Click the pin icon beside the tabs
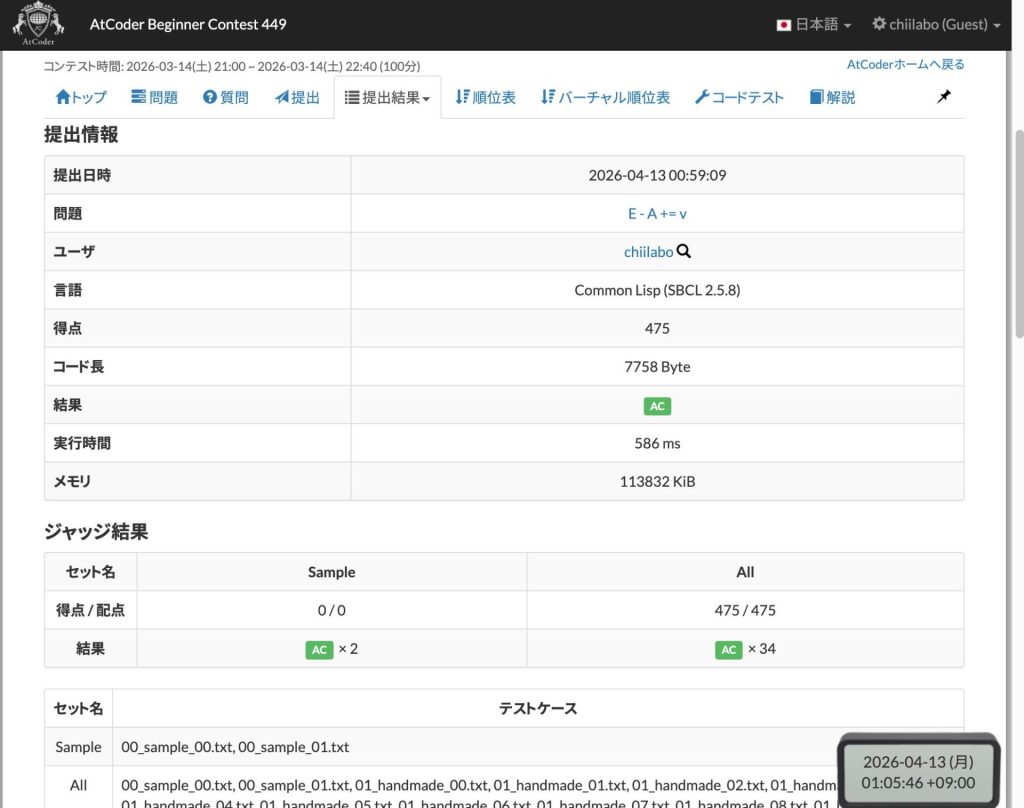The image size is (1024, 808). coord(944,97)
